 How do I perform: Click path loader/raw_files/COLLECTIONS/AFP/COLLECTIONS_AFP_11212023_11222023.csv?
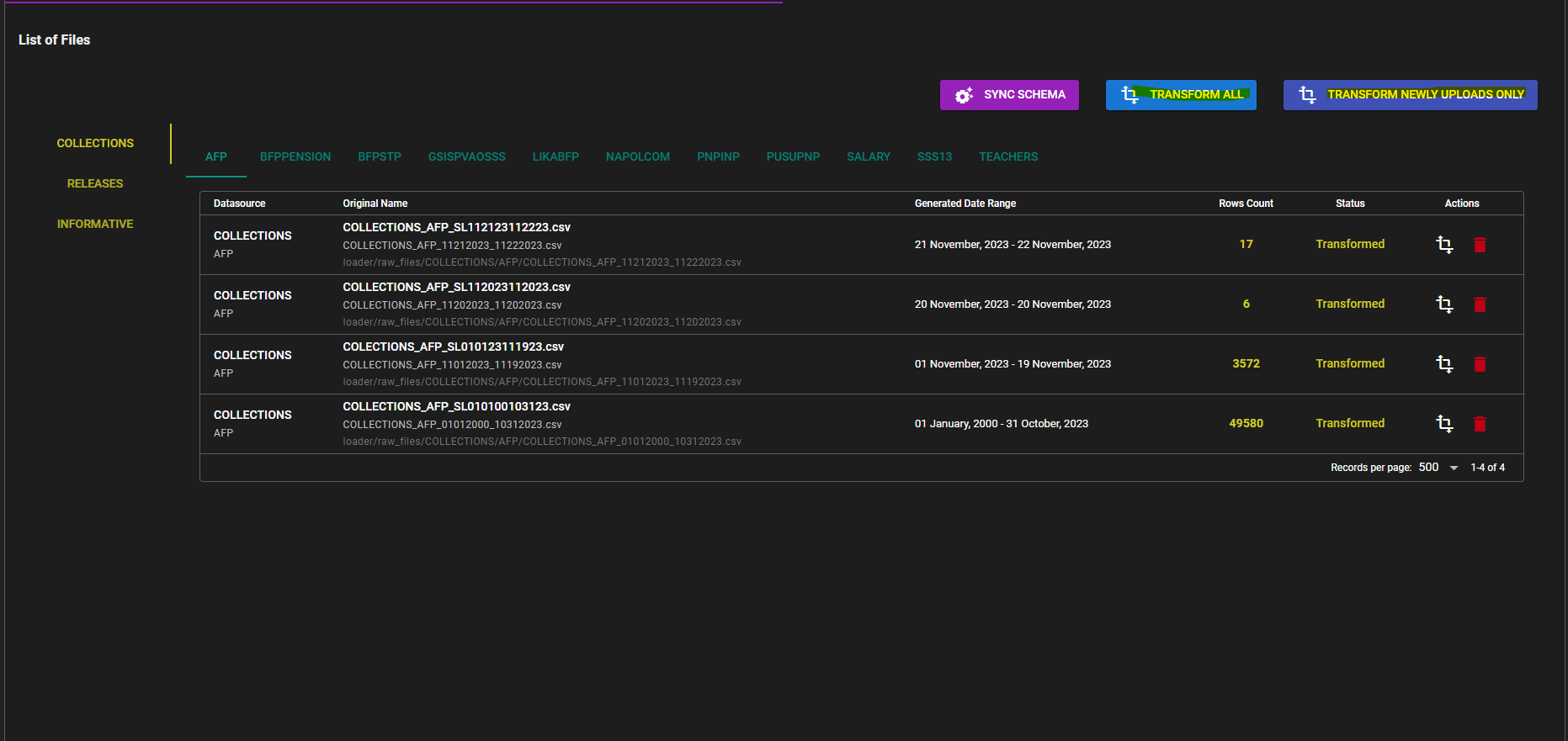[542, 262]
